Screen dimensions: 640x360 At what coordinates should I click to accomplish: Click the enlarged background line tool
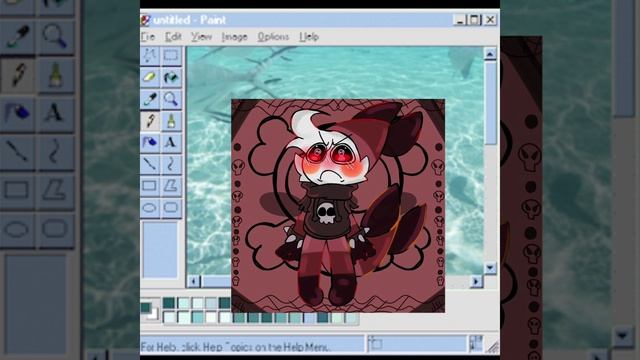tap(17, 152)
